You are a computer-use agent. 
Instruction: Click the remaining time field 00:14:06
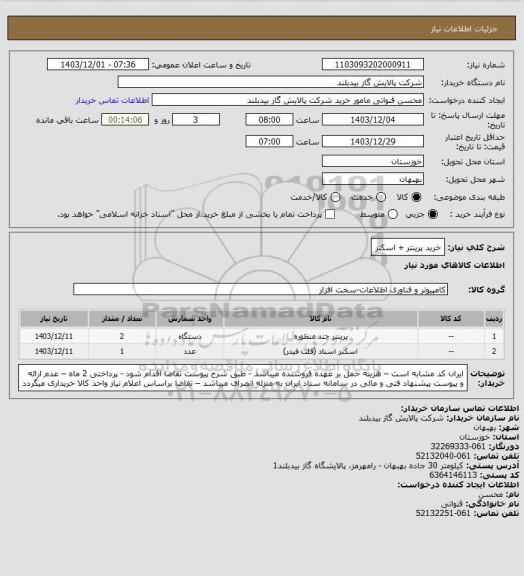pos(125,120)
